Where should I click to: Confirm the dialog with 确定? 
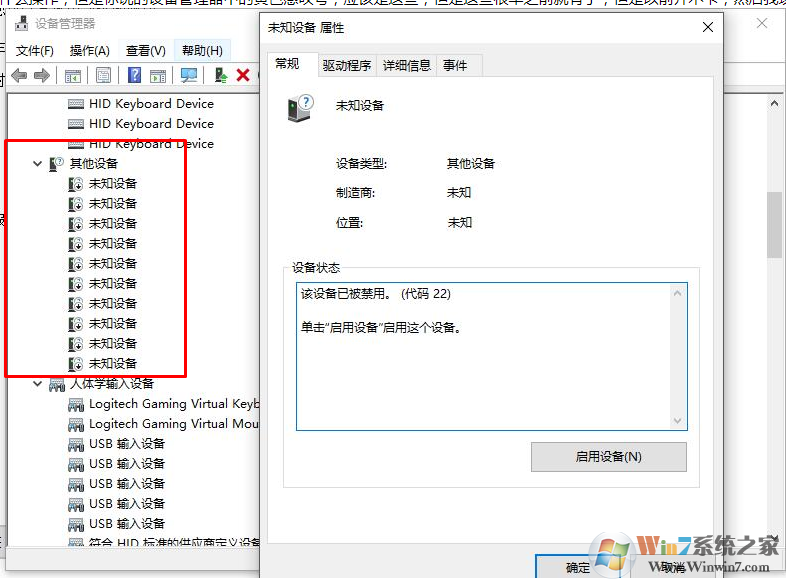577,567
